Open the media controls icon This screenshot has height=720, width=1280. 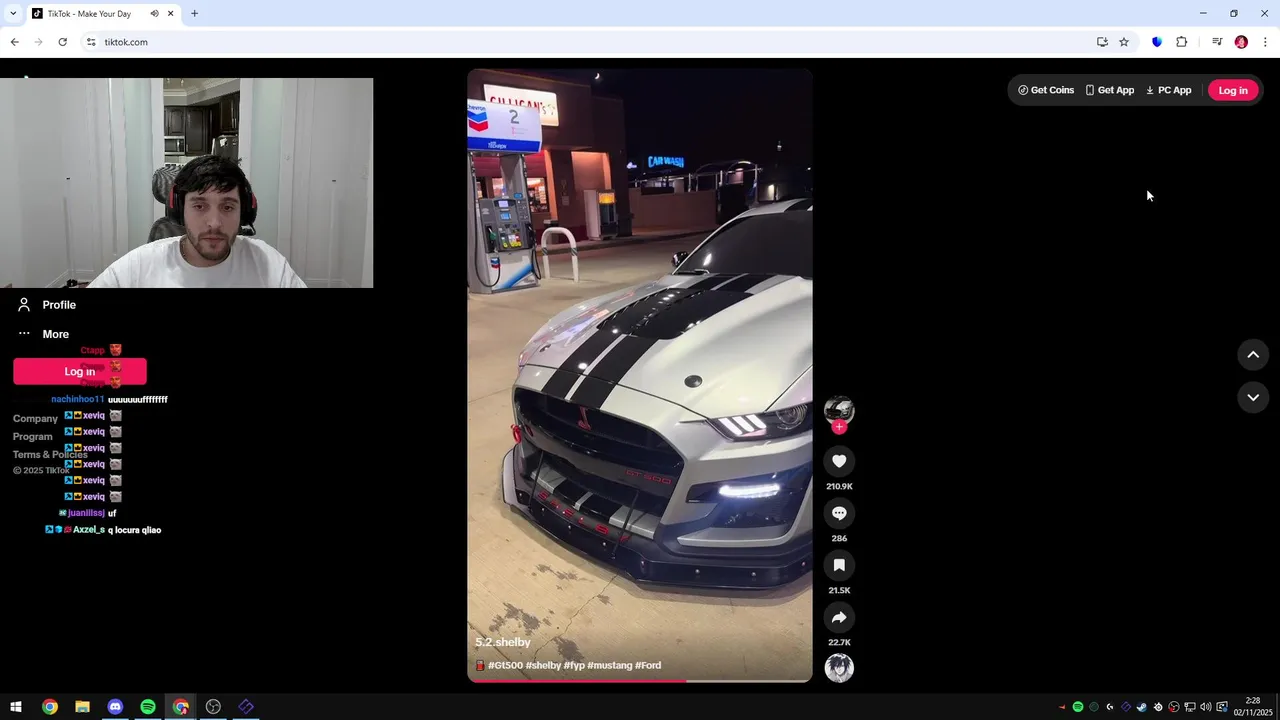tap(1217, 42)
